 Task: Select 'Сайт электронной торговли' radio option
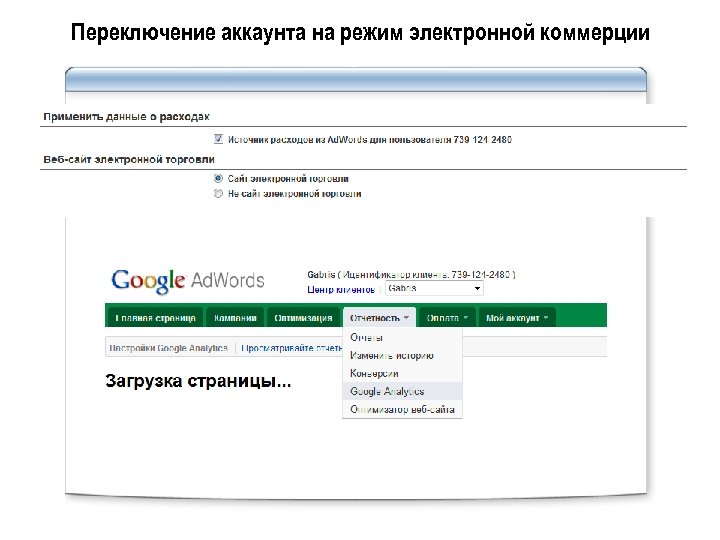click(x=218, y=178)
